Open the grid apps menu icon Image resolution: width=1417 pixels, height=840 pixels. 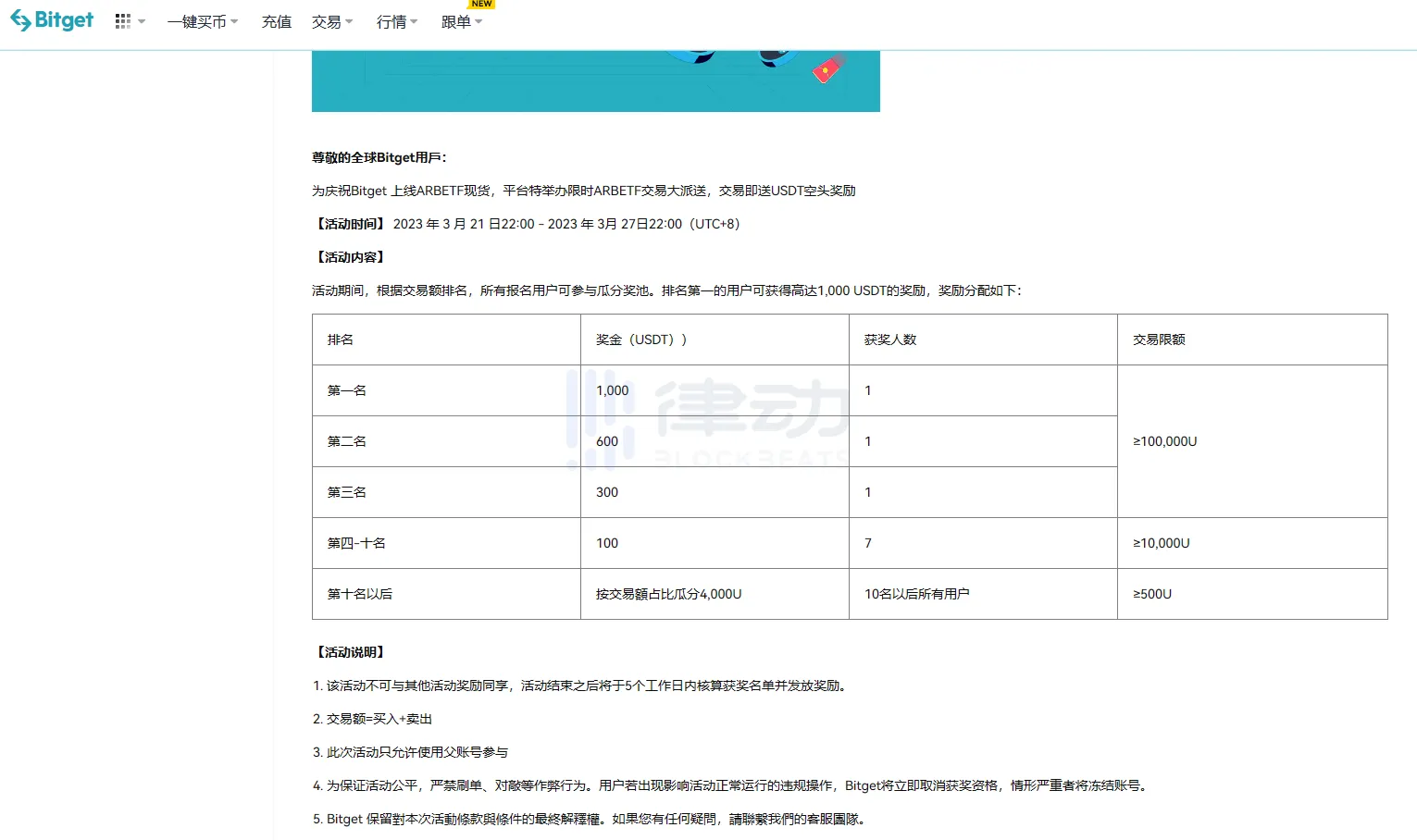tap(122, 21)
